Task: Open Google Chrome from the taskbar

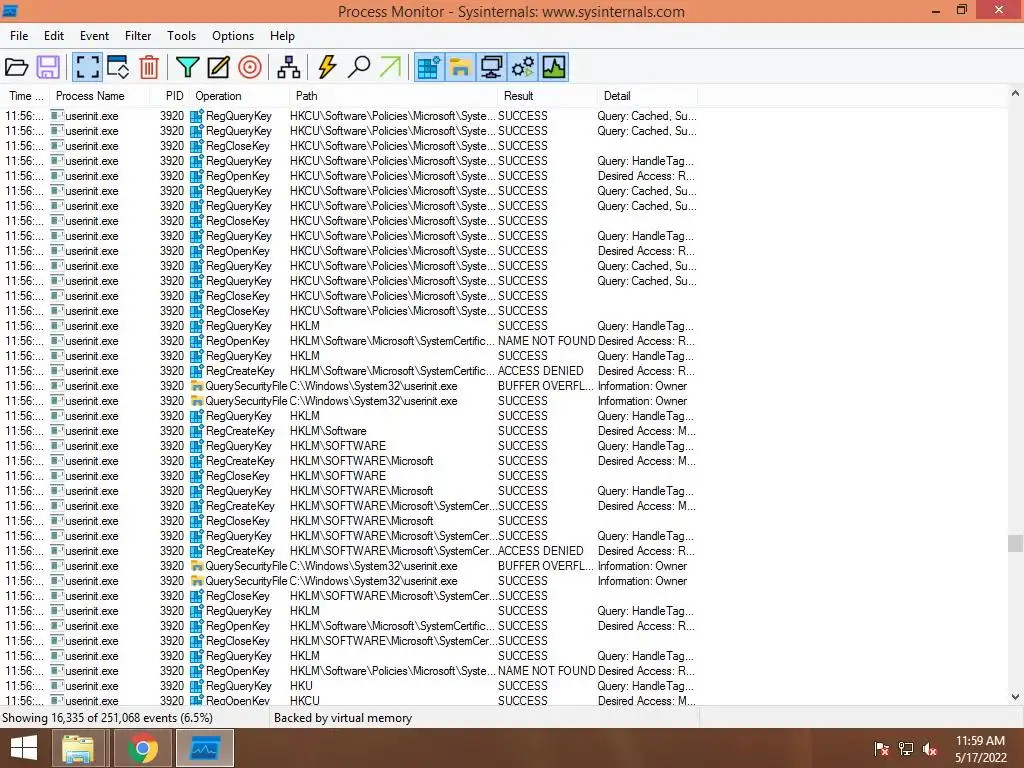Action: (x=142, y=748)
